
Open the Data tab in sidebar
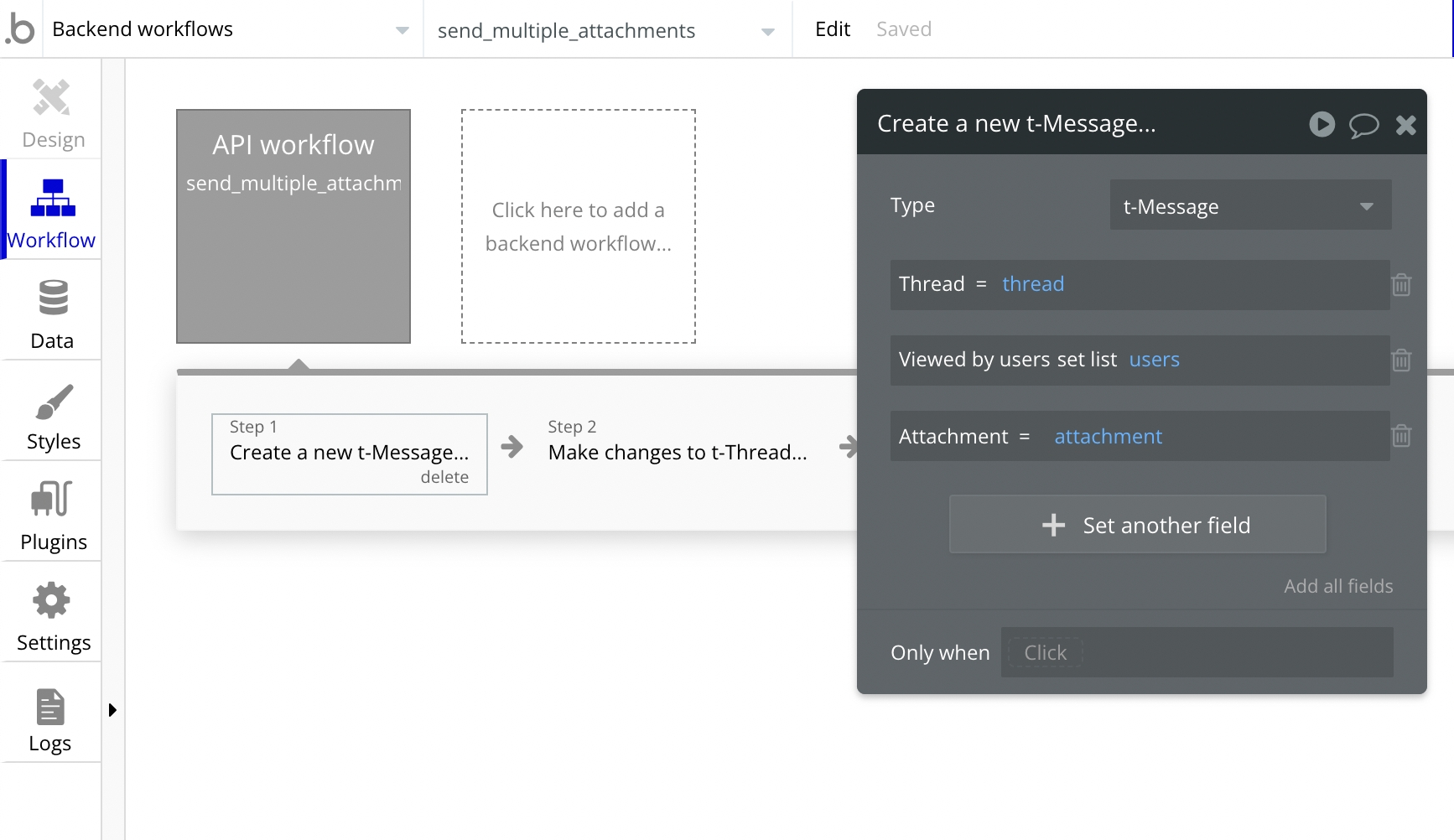click(x=52, y=314)
